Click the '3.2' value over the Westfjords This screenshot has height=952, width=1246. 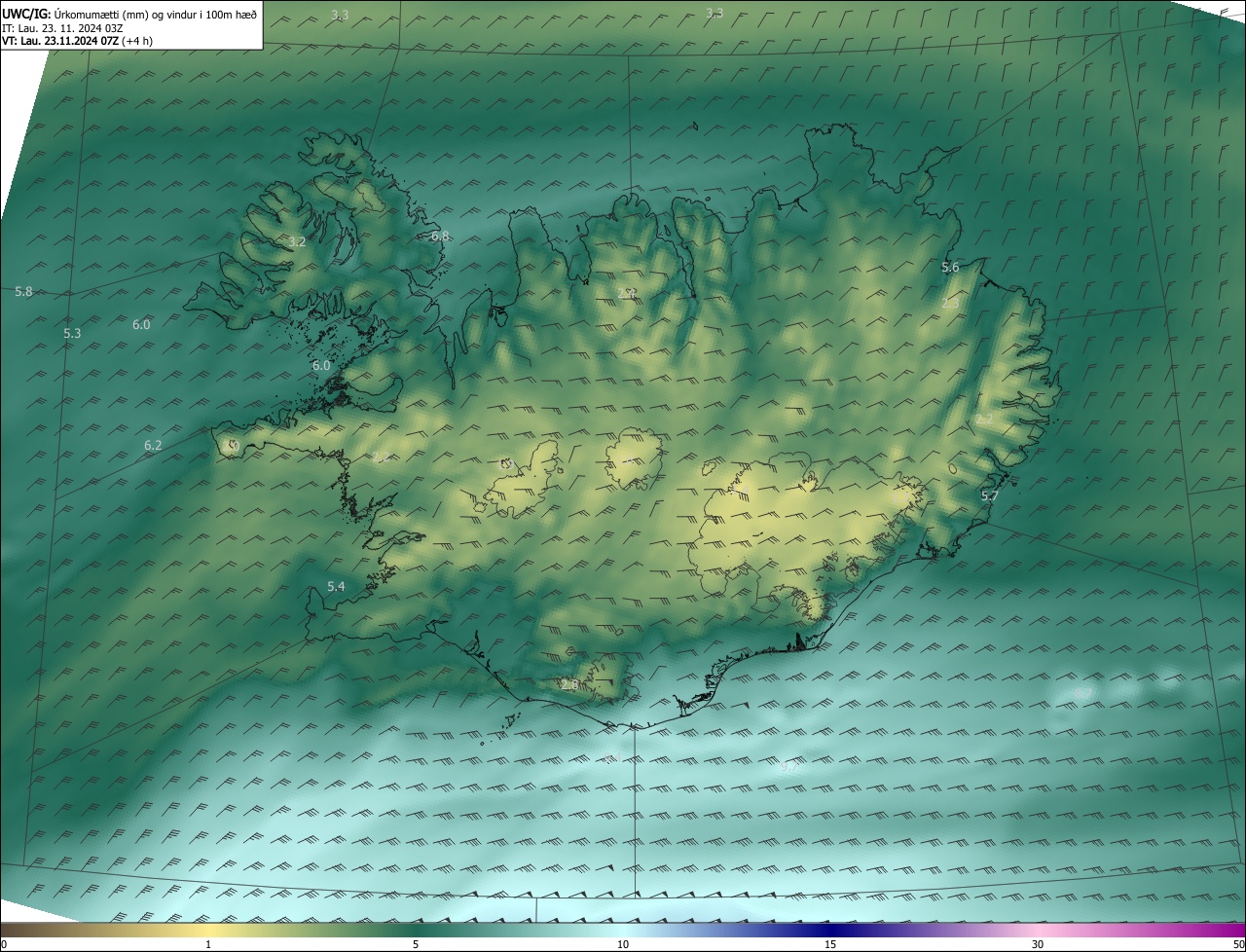(297, 241)
